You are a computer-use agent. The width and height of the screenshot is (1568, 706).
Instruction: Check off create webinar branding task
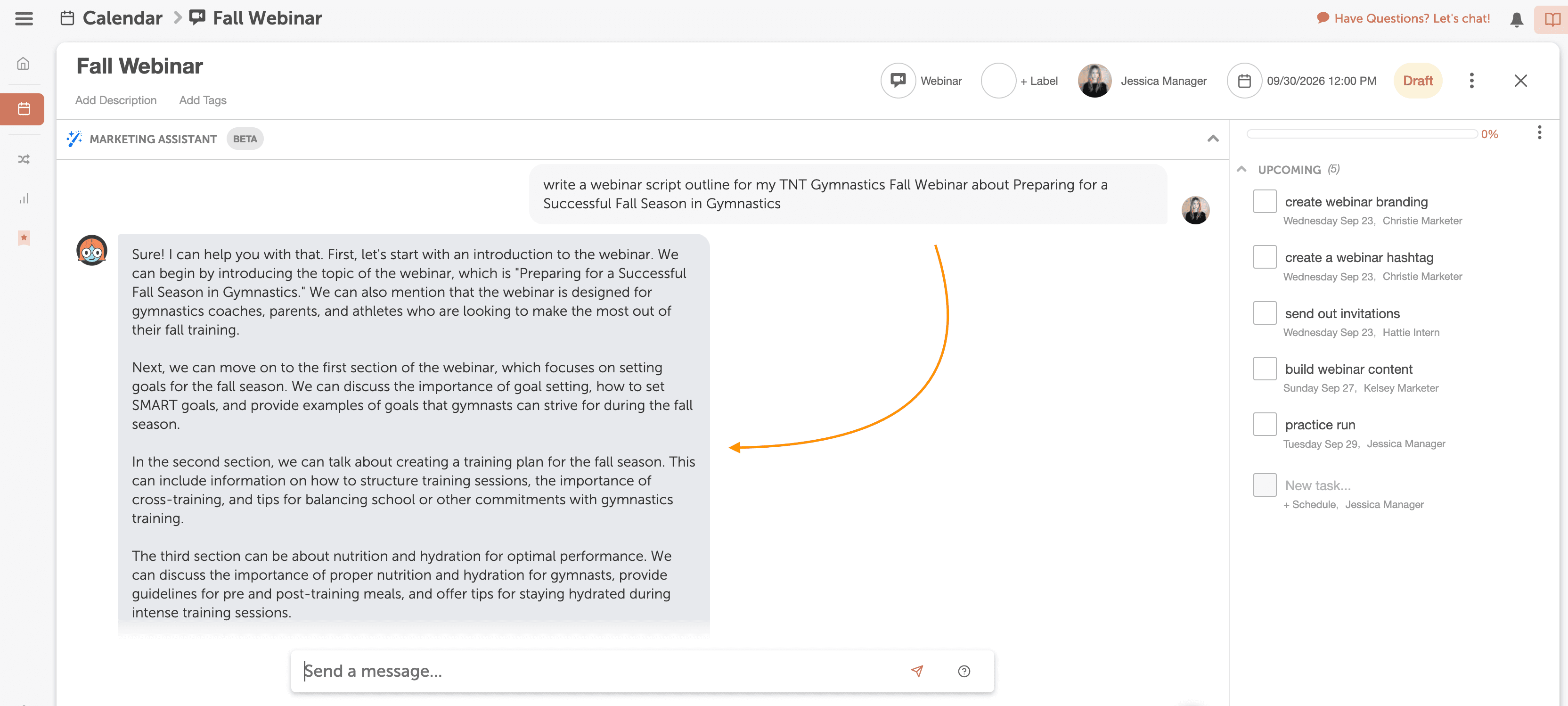[1264, 201]
